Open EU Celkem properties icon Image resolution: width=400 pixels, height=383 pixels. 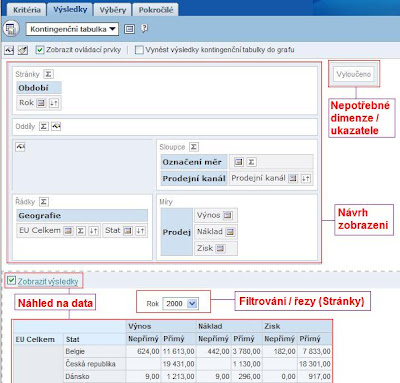(68, 231)
